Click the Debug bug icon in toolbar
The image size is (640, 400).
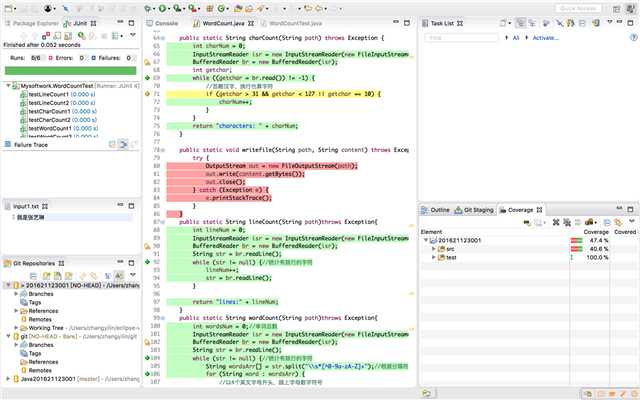[147, 9]
